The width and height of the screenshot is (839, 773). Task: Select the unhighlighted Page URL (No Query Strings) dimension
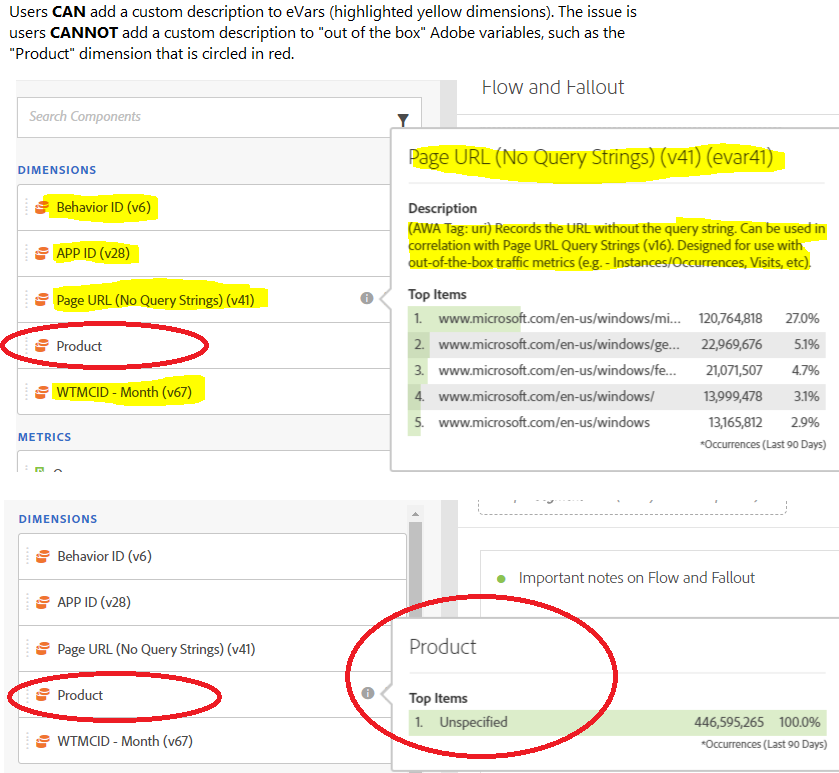click(x=156, y=649)
